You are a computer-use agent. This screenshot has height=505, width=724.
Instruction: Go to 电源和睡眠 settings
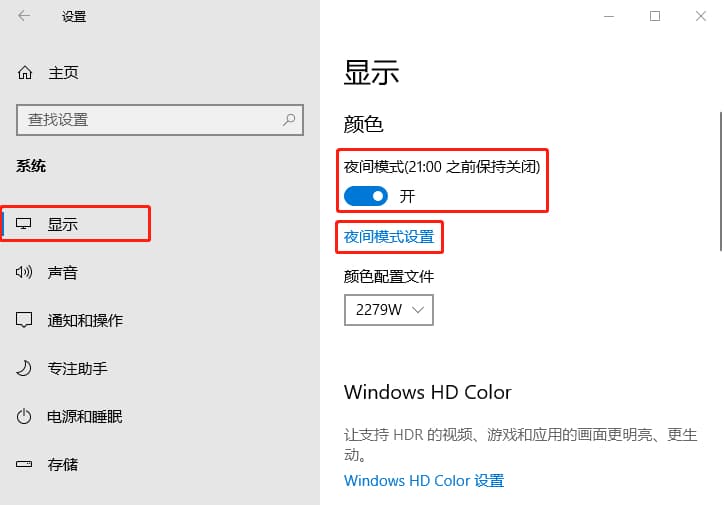85,416
